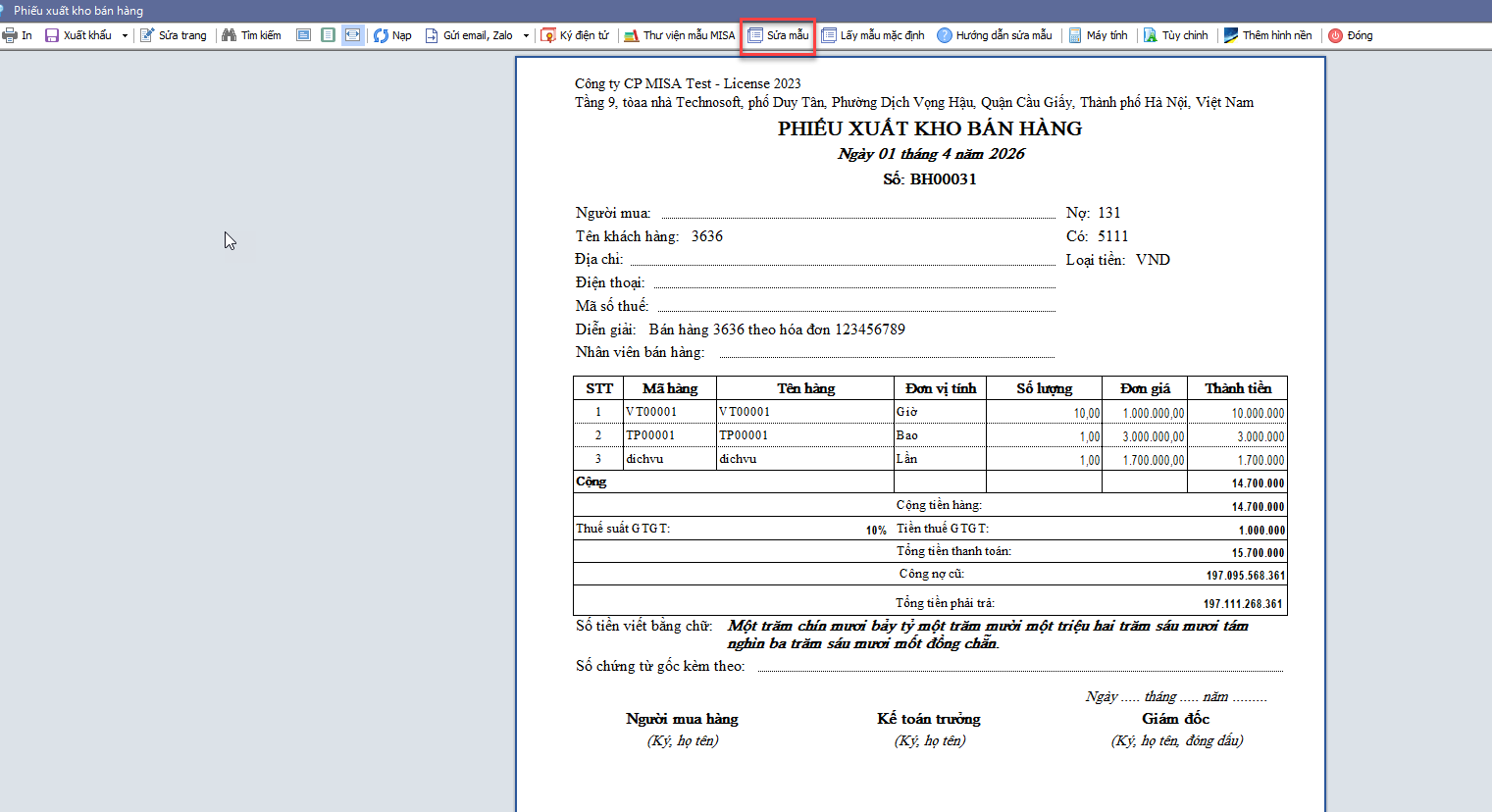1492x812 pixels.
Task: Open Sửa trang page setup
Action: (174, 35)
